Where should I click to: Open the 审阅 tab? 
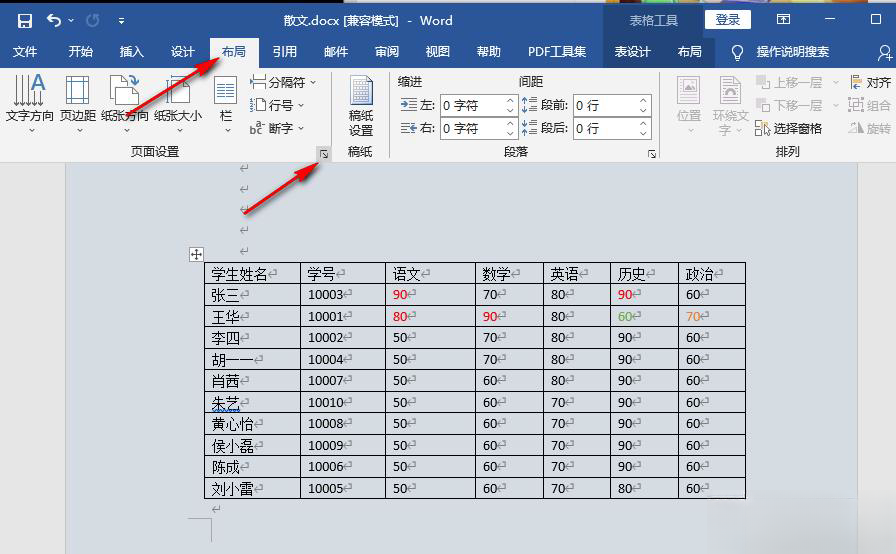point(387,52)
